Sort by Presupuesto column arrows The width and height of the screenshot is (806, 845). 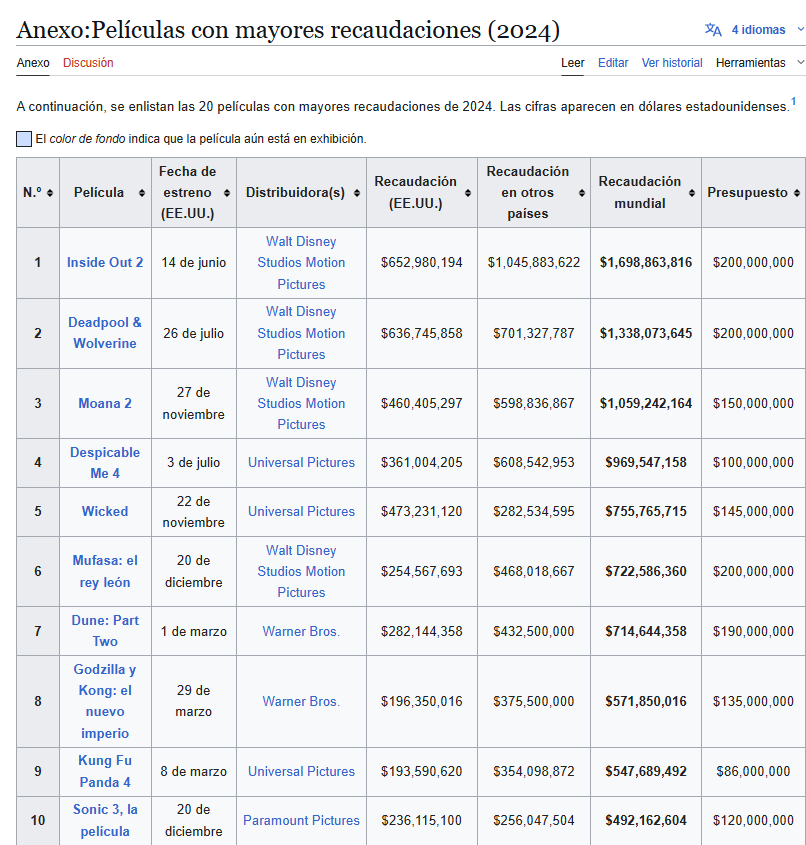coord(797,193)
